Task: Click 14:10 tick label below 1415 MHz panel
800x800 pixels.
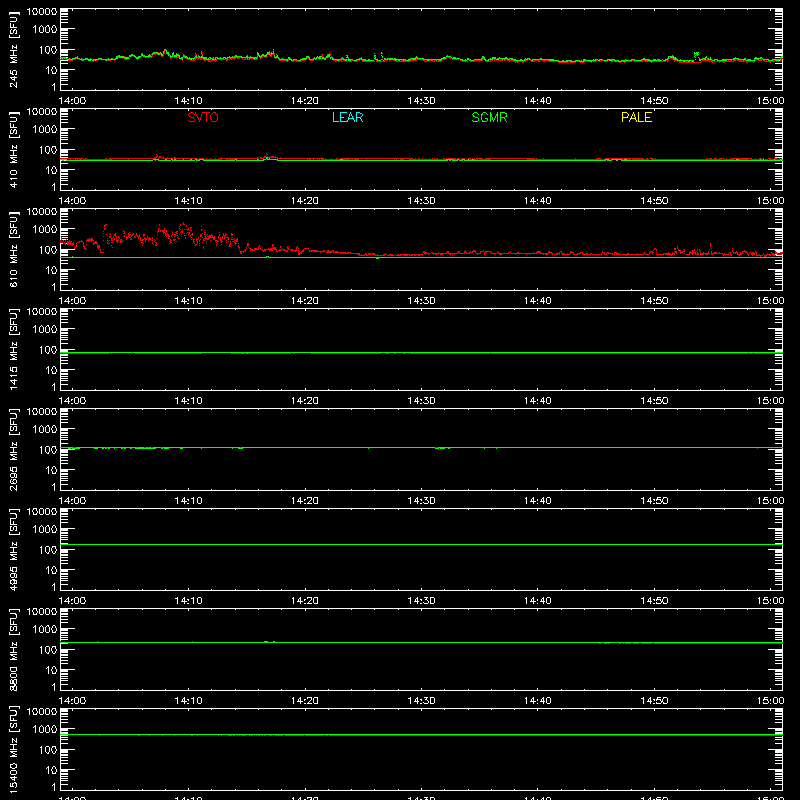Action: coord(188,401)
